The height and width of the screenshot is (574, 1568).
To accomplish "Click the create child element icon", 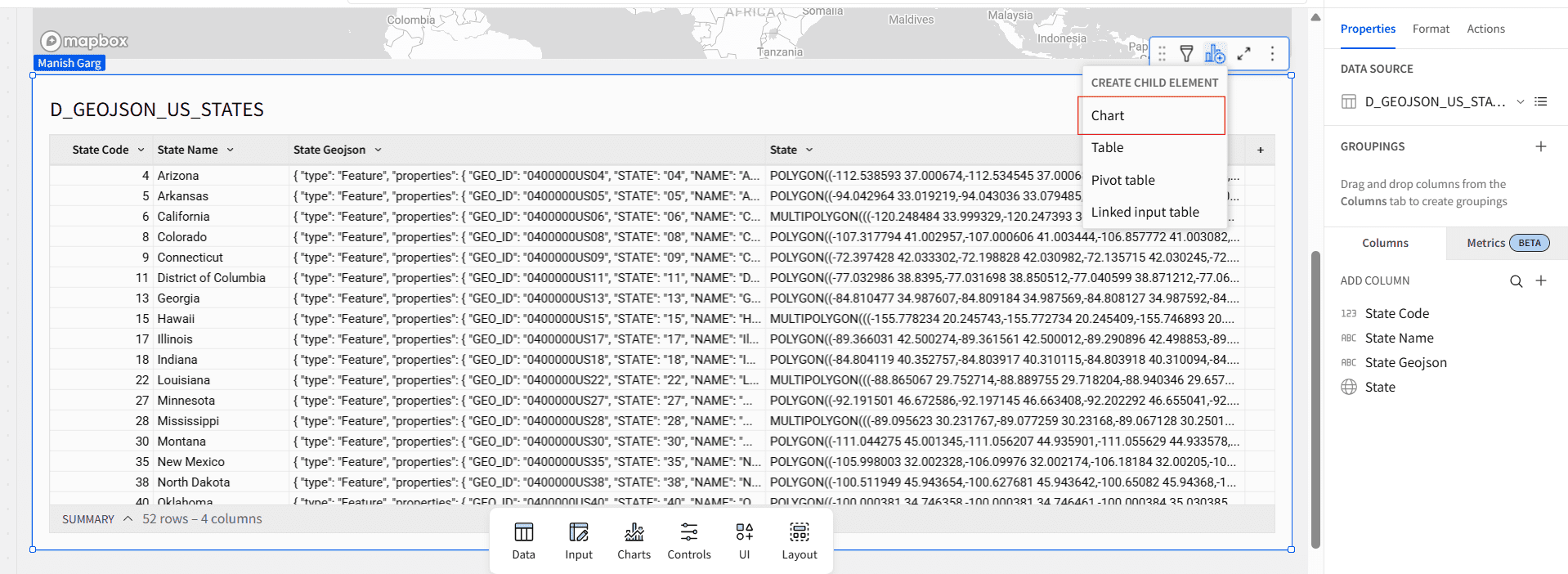I will (1215, 54).
